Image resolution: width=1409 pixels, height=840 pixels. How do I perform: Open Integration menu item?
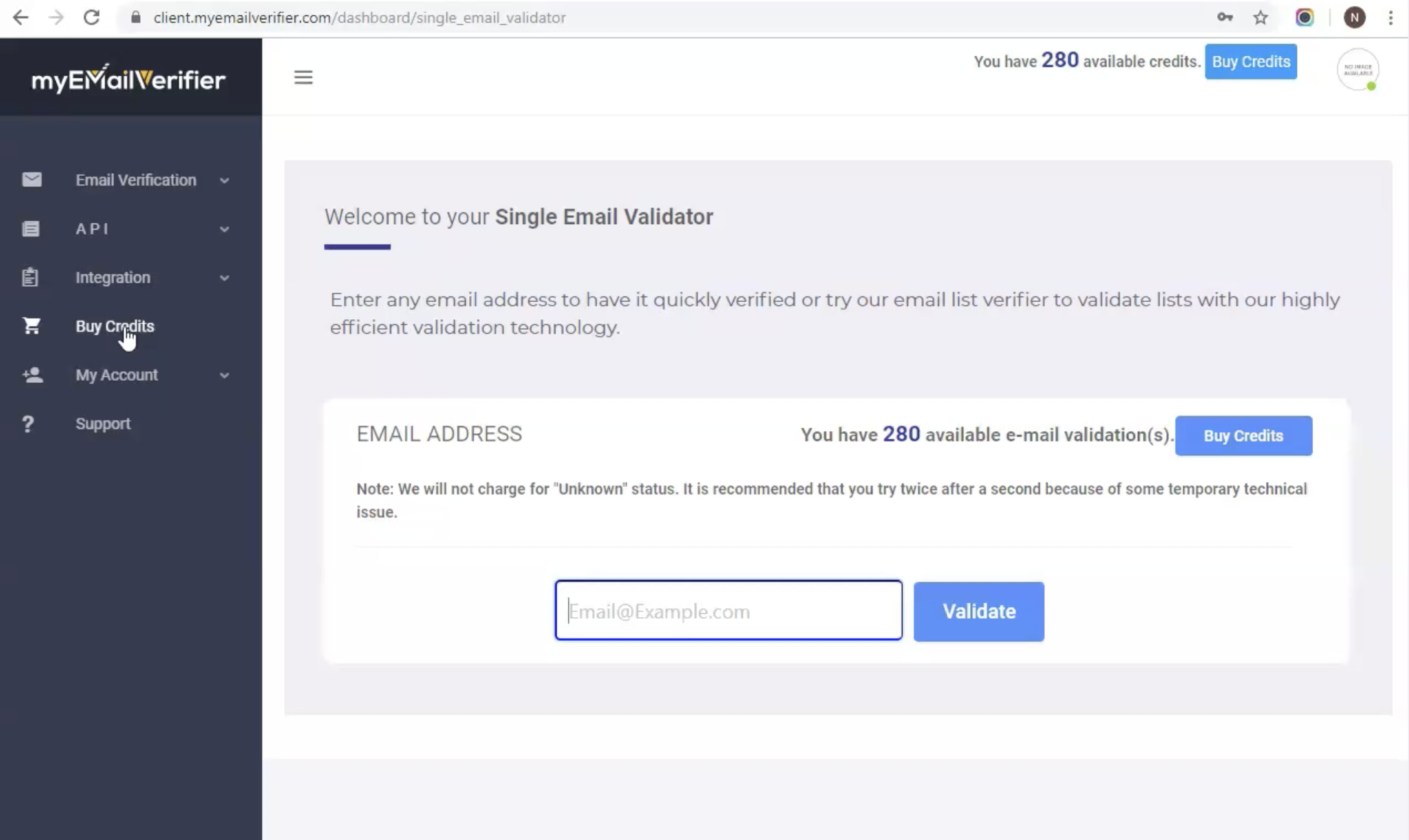click(x=113, y=277)
